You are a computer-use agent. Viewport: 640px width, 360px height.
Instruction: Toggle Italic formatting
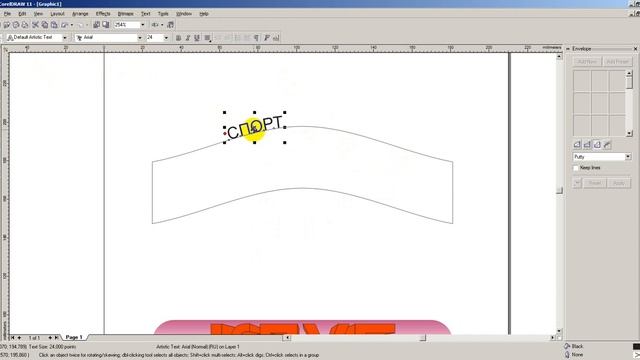tap(188, 38)
